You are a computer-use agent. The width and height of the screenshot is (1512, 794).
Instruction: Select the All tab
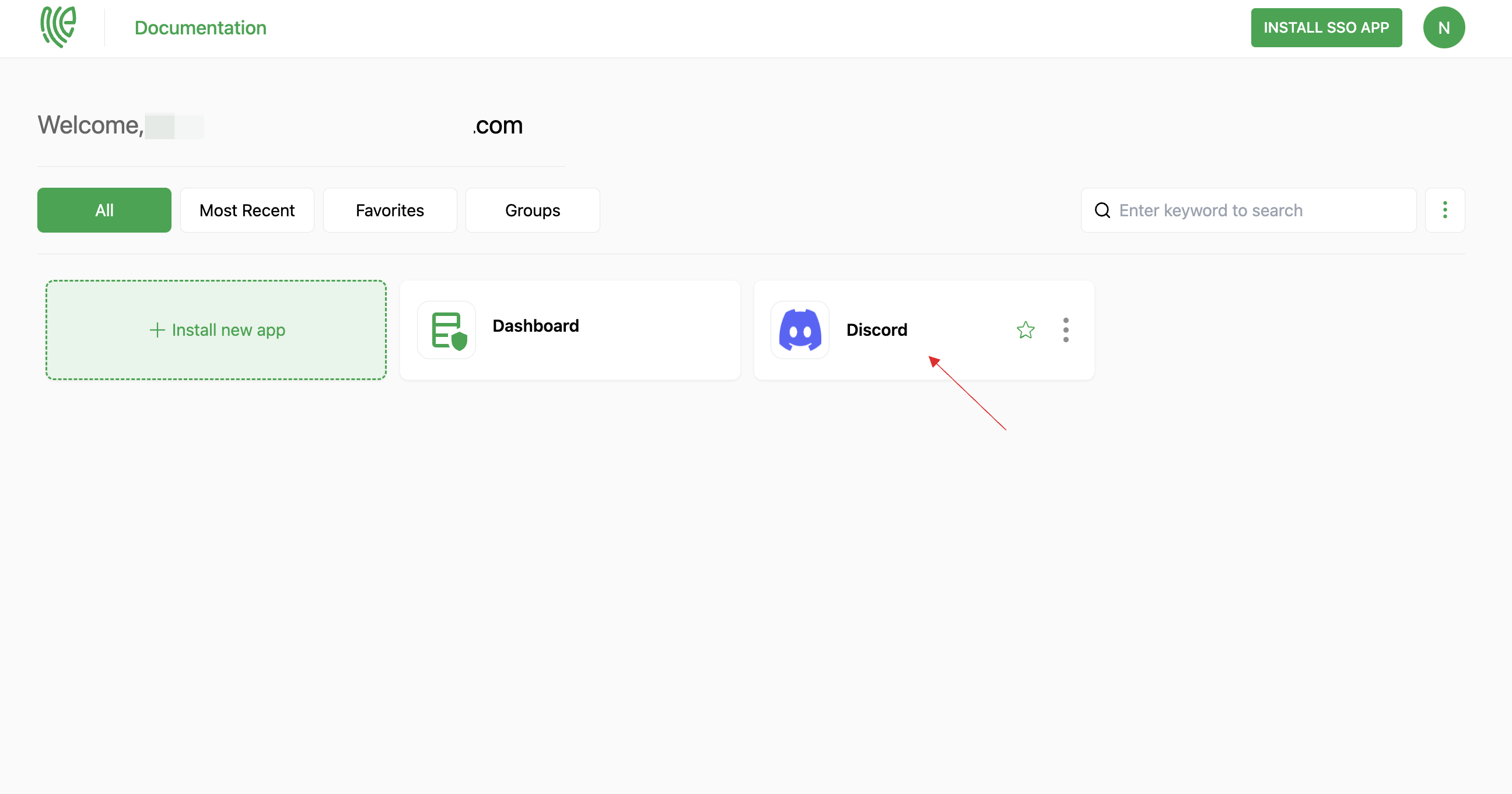pos(105,209)
